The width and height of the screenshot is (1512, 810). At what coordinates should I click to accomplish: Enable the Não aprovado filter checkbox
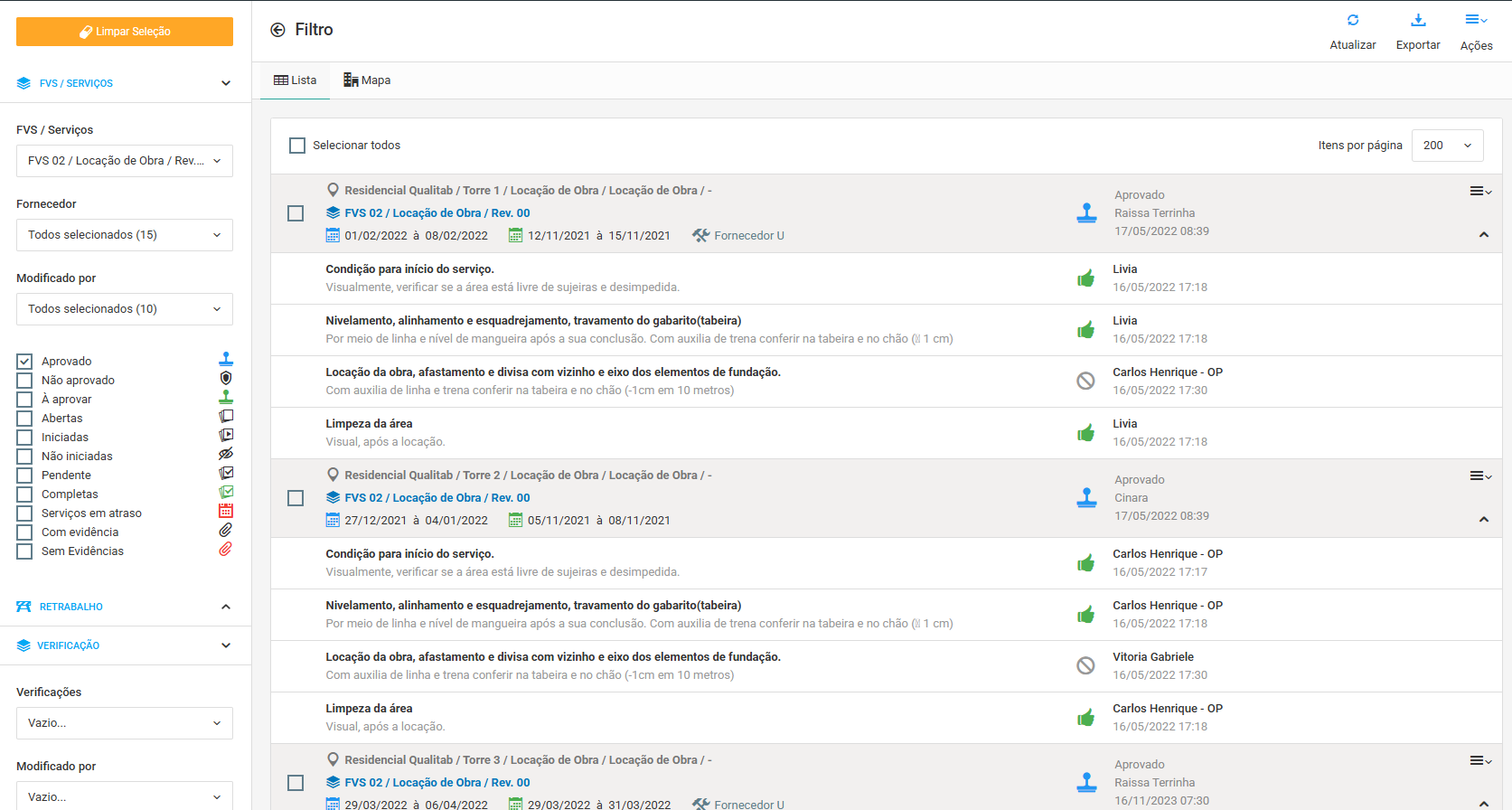[24, 381]
